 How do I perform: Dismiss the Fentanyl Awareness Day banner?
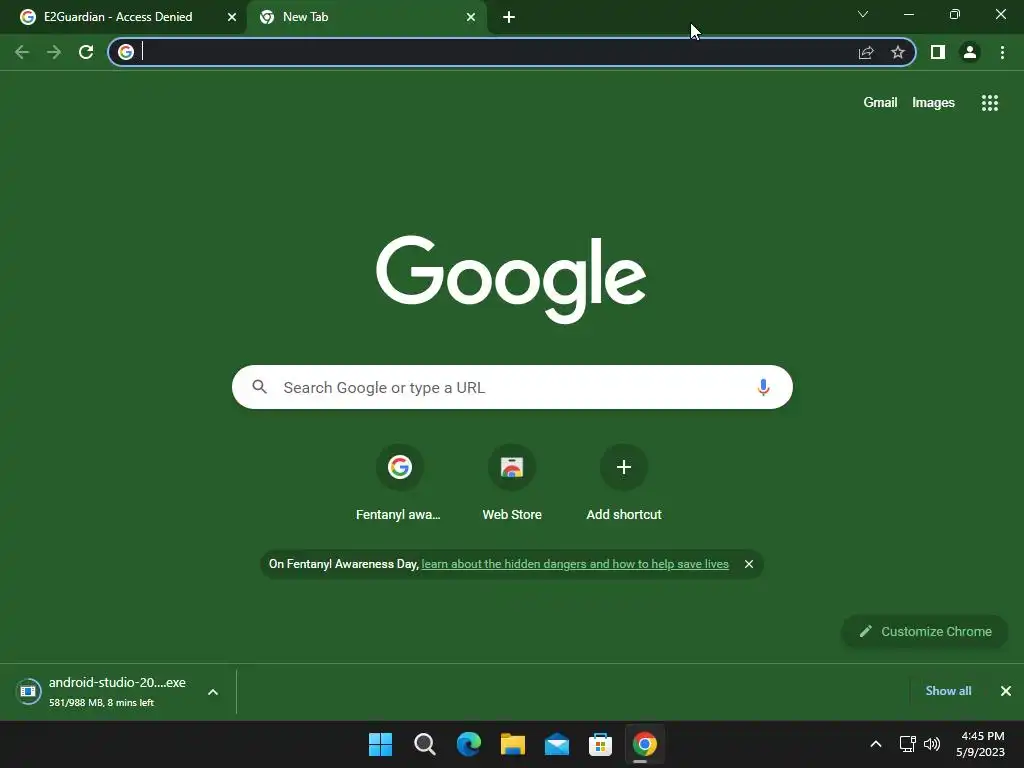click(749, 564)
